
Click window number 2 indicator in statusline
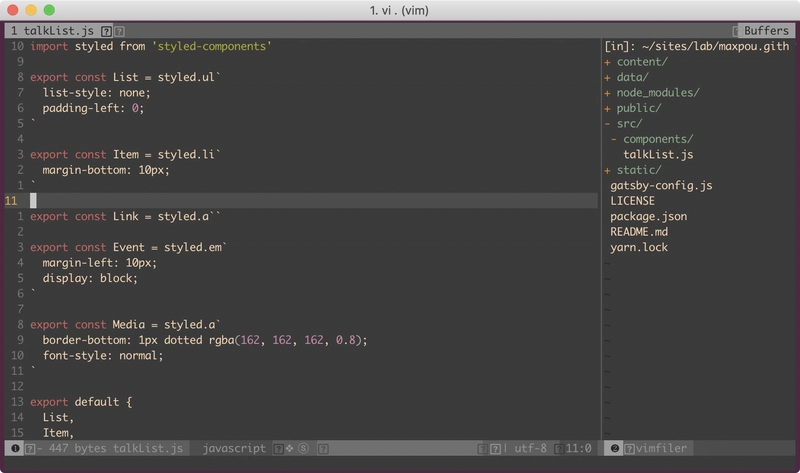click(x=614, y=449)
